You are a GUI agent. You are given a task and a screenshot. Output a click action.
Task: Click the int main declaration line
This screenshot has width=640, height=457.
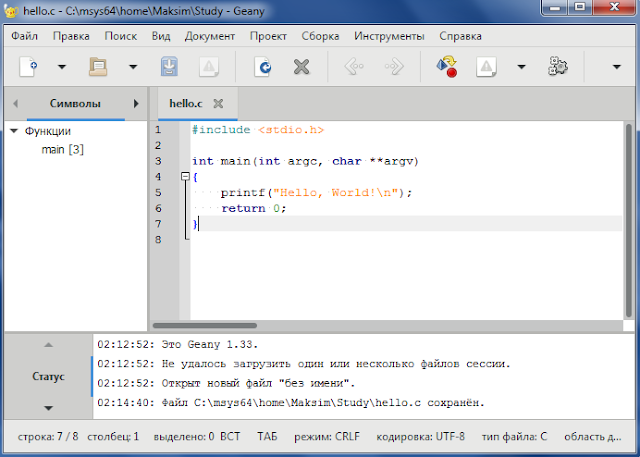[305, 161]
